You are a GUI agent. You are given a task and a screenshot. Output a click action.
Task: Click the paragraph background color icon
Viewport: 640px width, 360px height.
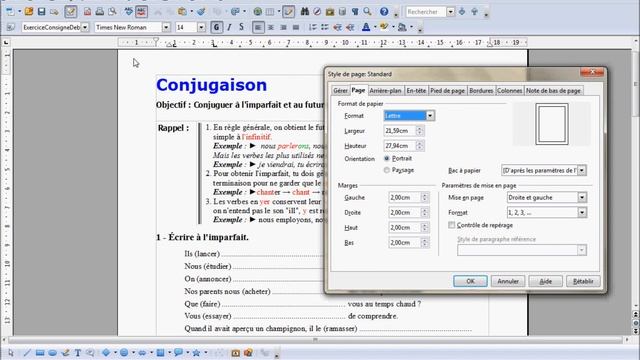pyautogui.click(x=402, y=27)
